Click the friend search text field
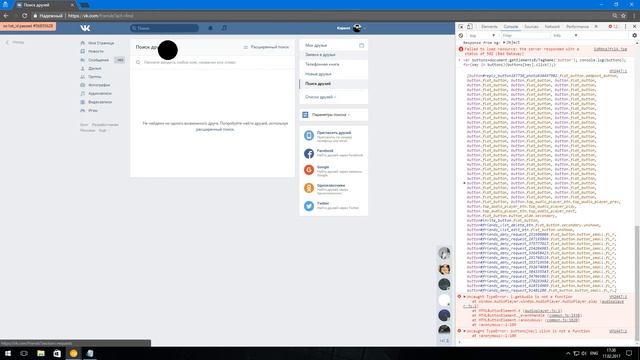 tap(212, 62)
